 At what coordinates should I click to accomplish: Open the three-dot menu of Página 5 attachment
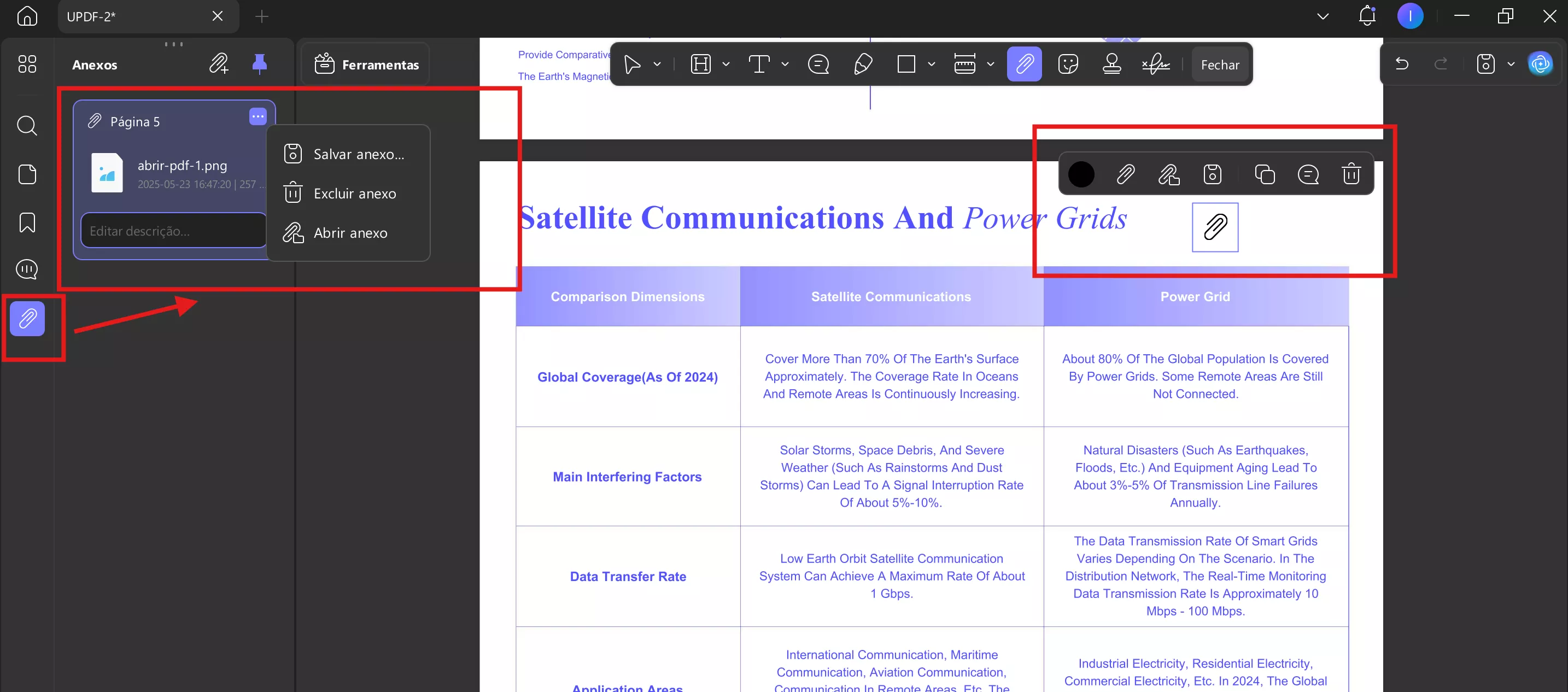[258, 116]
